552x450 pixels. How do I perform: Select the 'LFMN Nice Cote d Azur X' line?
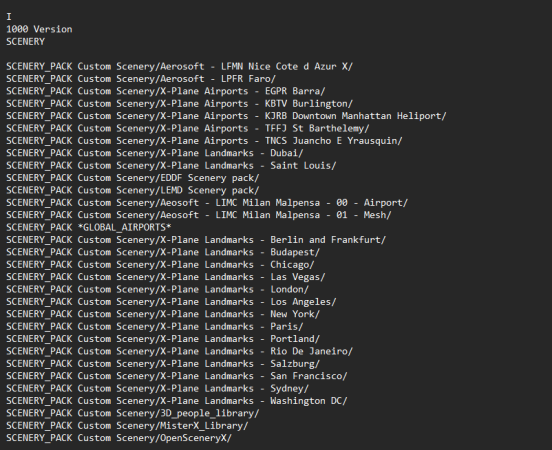pyautogui.click(x=179, y=67)
